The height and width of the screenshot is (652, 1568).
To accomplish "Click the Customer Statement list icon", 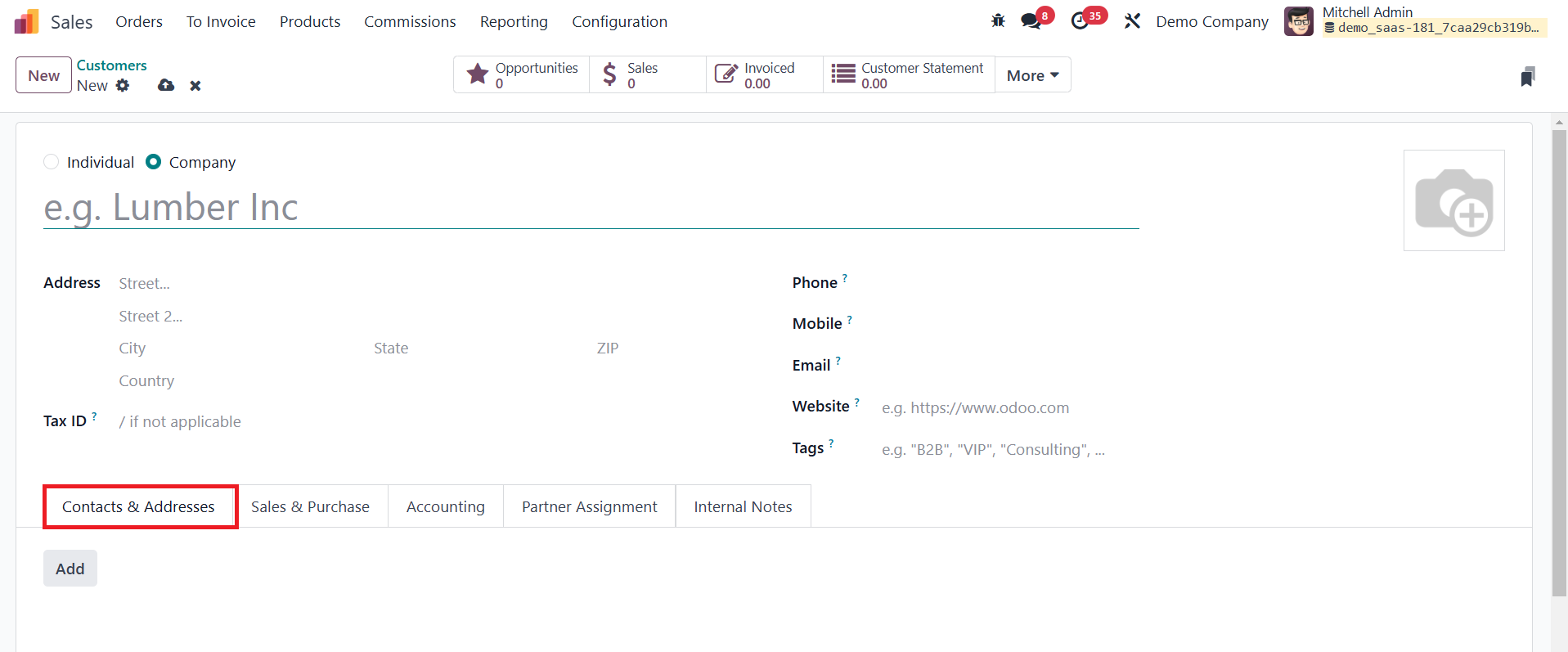I will 843,74.
